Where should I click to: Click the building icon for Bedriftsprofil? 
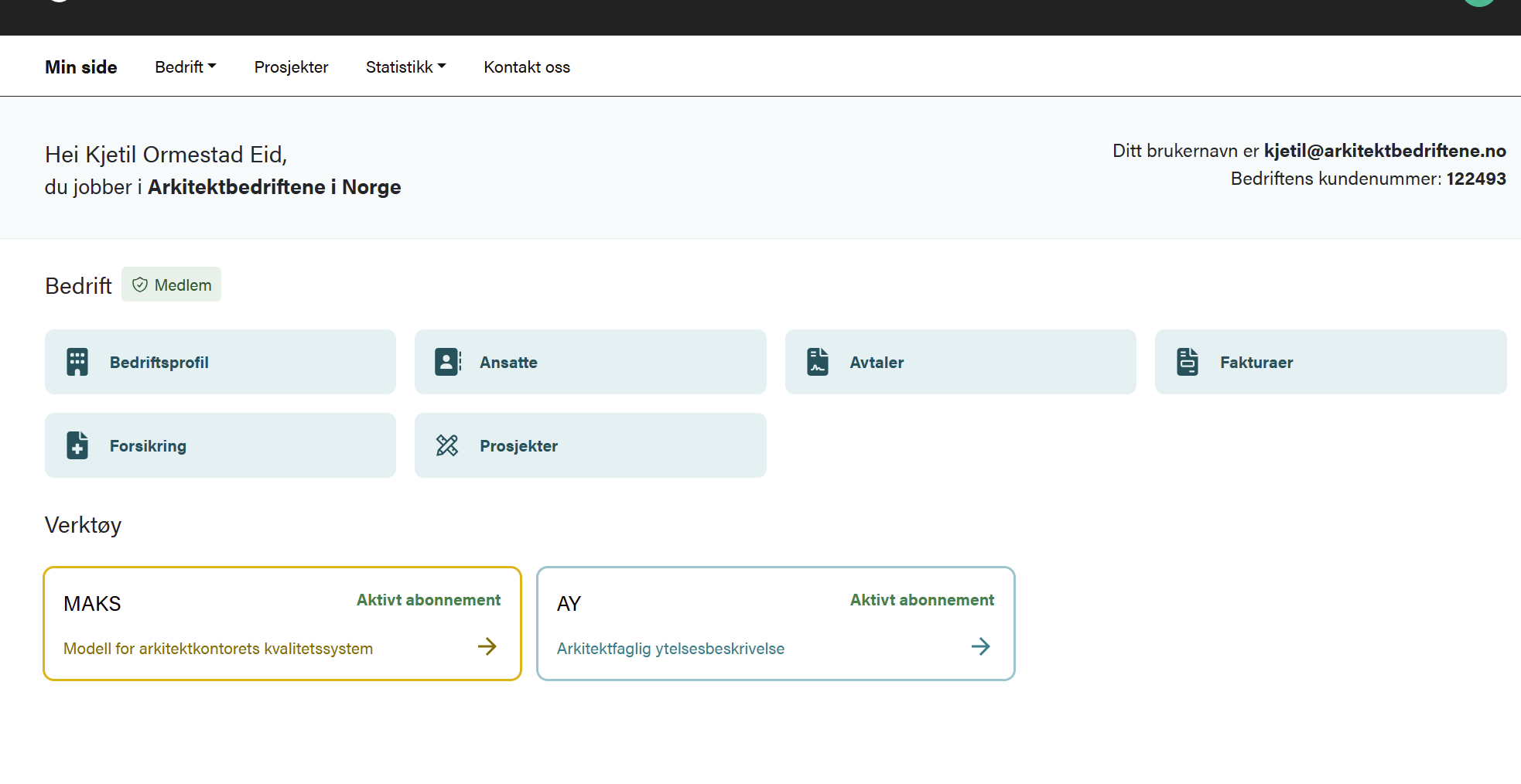(x=77, y=362)
